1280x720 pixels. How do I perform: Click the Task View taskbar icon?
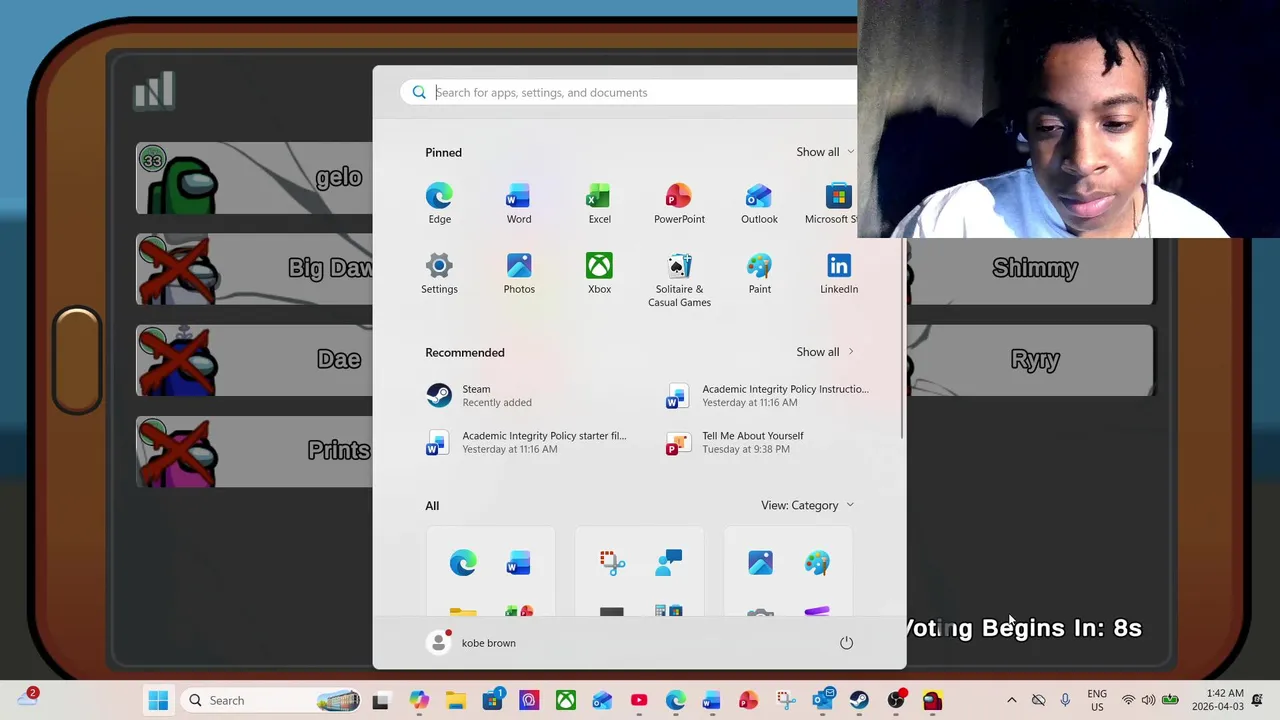380,701
